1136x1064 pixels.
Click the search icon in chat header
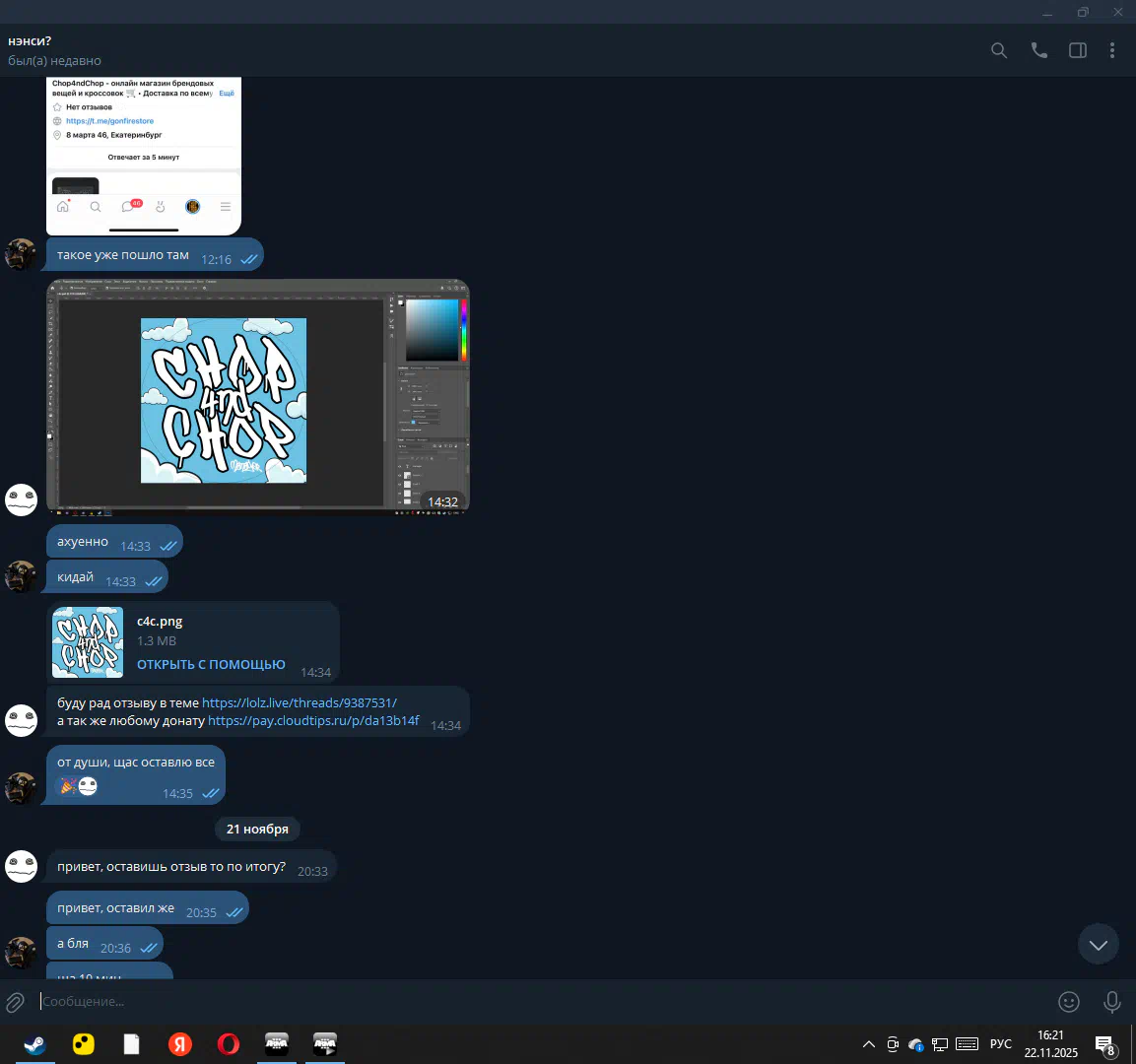(x=999, y=50)
